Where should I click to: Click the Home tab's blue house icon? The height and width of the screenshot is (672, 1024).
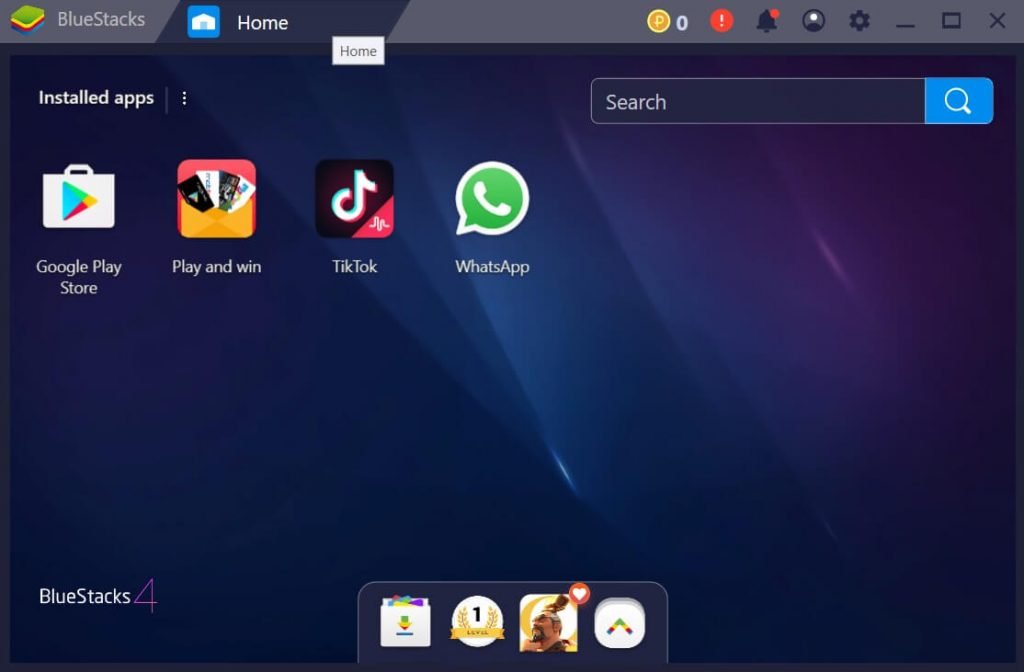pos(204,22)
